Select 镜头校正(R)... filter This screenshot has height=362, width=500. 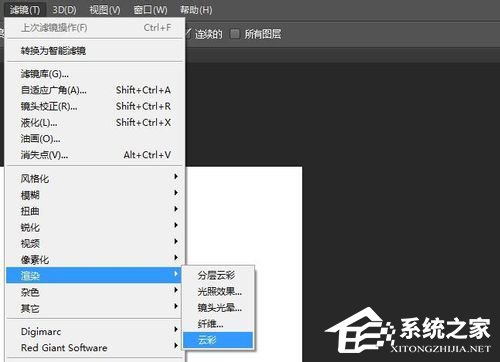pos(95,106)
